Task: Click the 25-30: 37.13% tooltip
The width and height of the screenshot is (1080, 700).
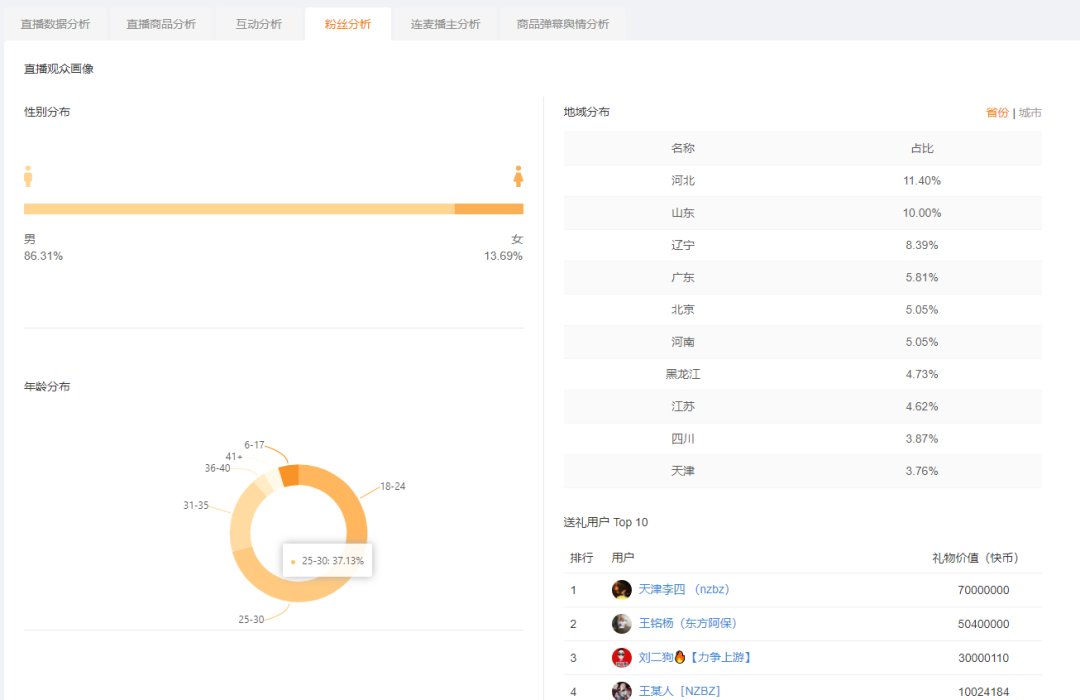Action: pyautogui.click(x=327, y=561)
